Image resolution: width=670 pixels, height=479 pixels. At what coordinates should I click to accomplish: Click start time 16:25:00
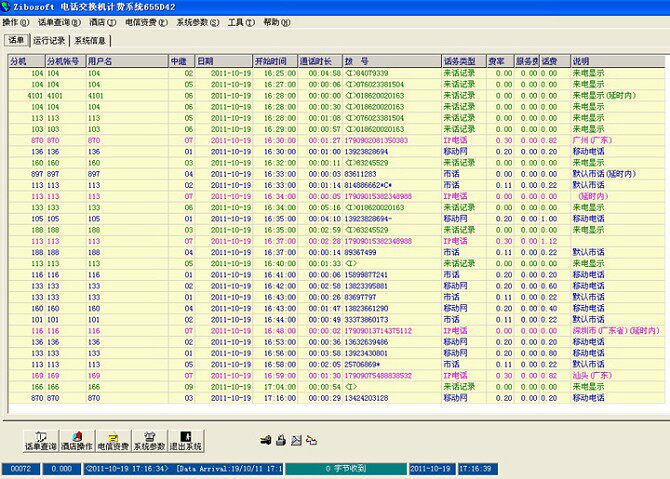(x=280, y=73)
